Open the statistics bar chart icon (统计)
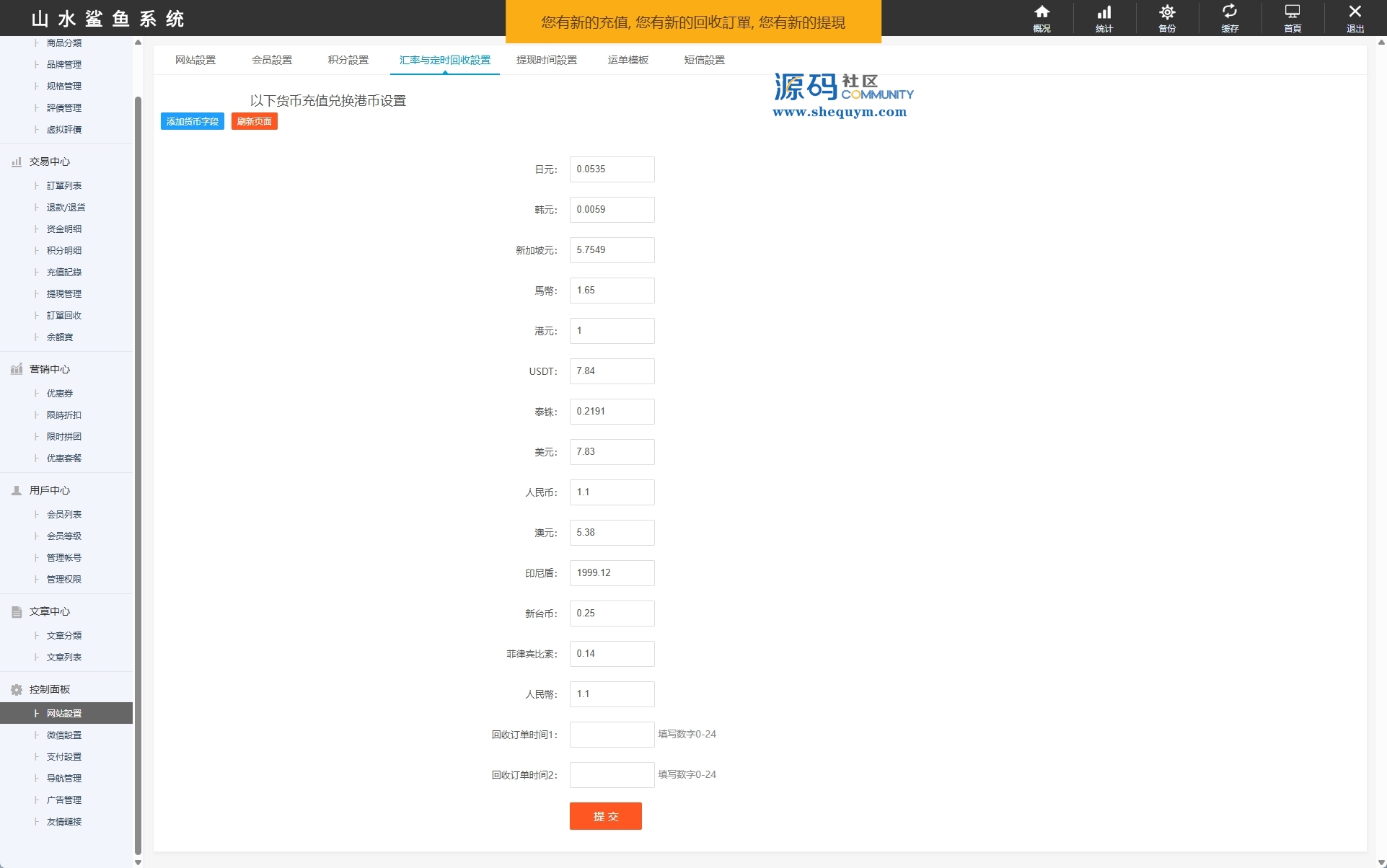The height and width of the screenshot is (868, 1387). coord(1104,13)
